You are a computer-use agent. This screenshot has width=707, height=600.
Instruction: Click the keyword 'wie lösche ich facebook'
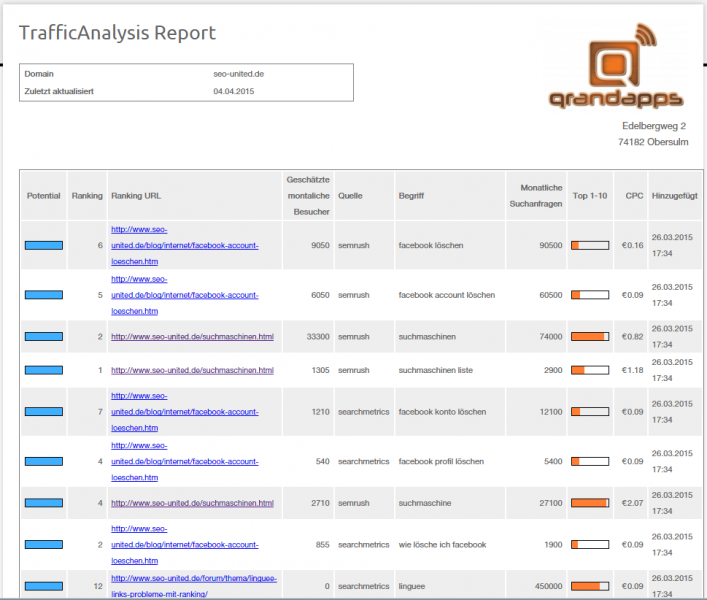(x=442, y=545)
